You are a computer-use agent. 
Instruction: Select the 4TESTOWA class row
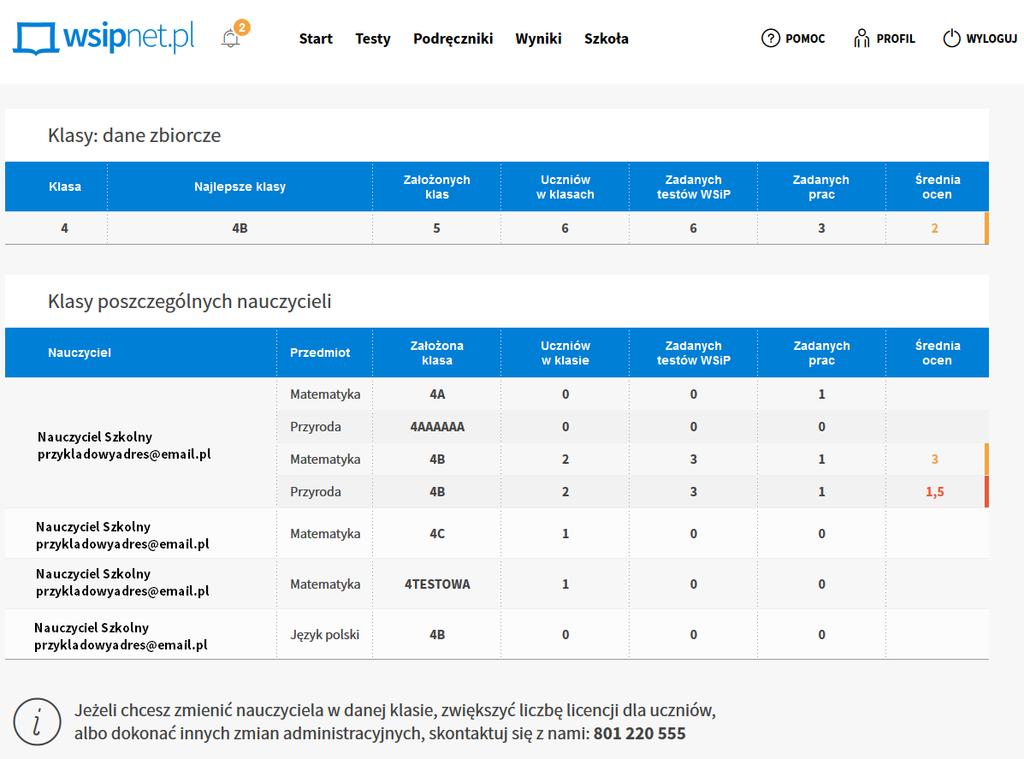click(497, 584)
